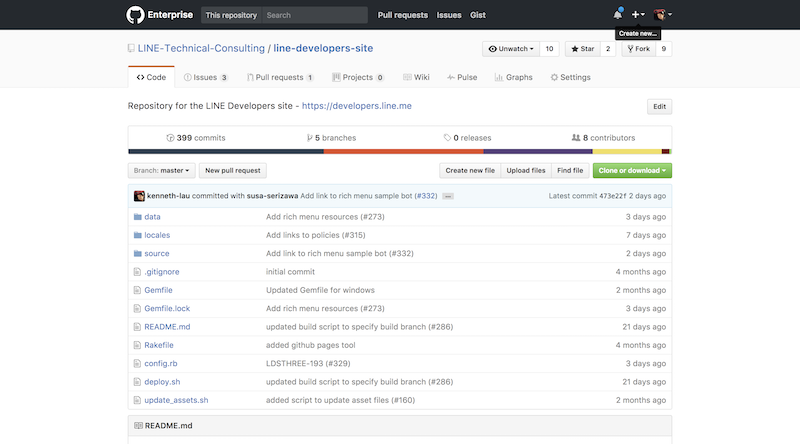
Task: Open 'LDSTHREE-193 (#329)' commit message
Action: pyautogui.click(x=308, y=363)
